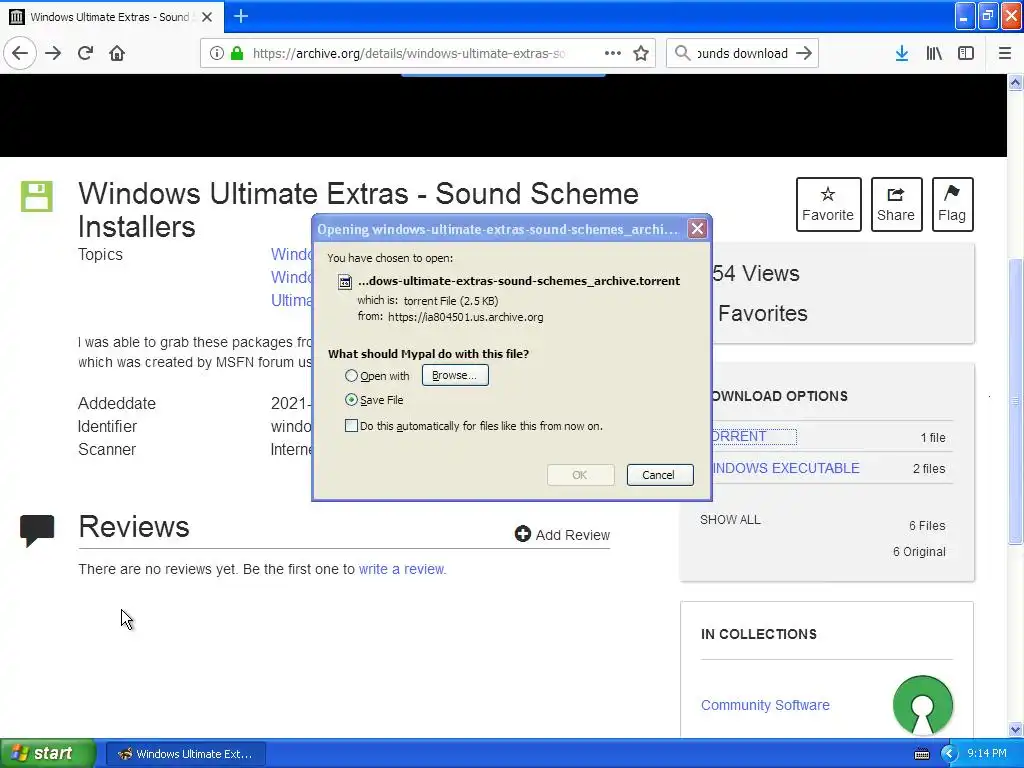Screen dimensions: 1024x768
Task: Cancel the file opening dialog
Action: [x=660, y=475]
